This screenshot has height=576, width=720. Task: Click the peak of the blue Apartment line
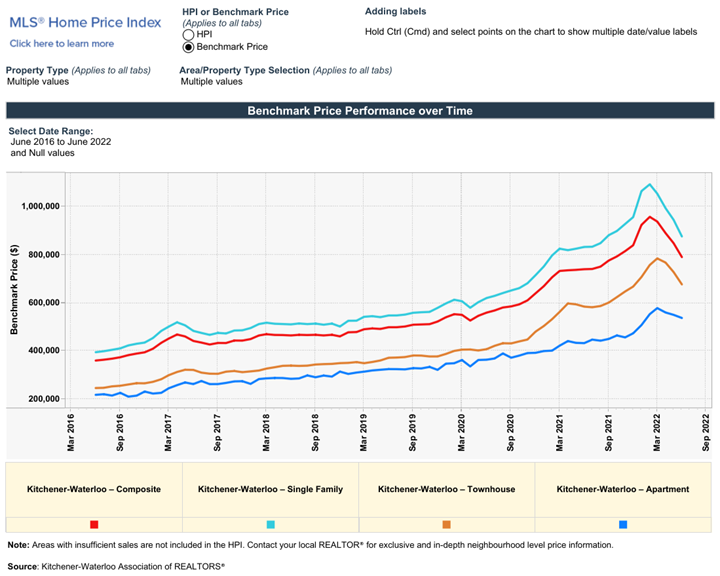point(657,308)
